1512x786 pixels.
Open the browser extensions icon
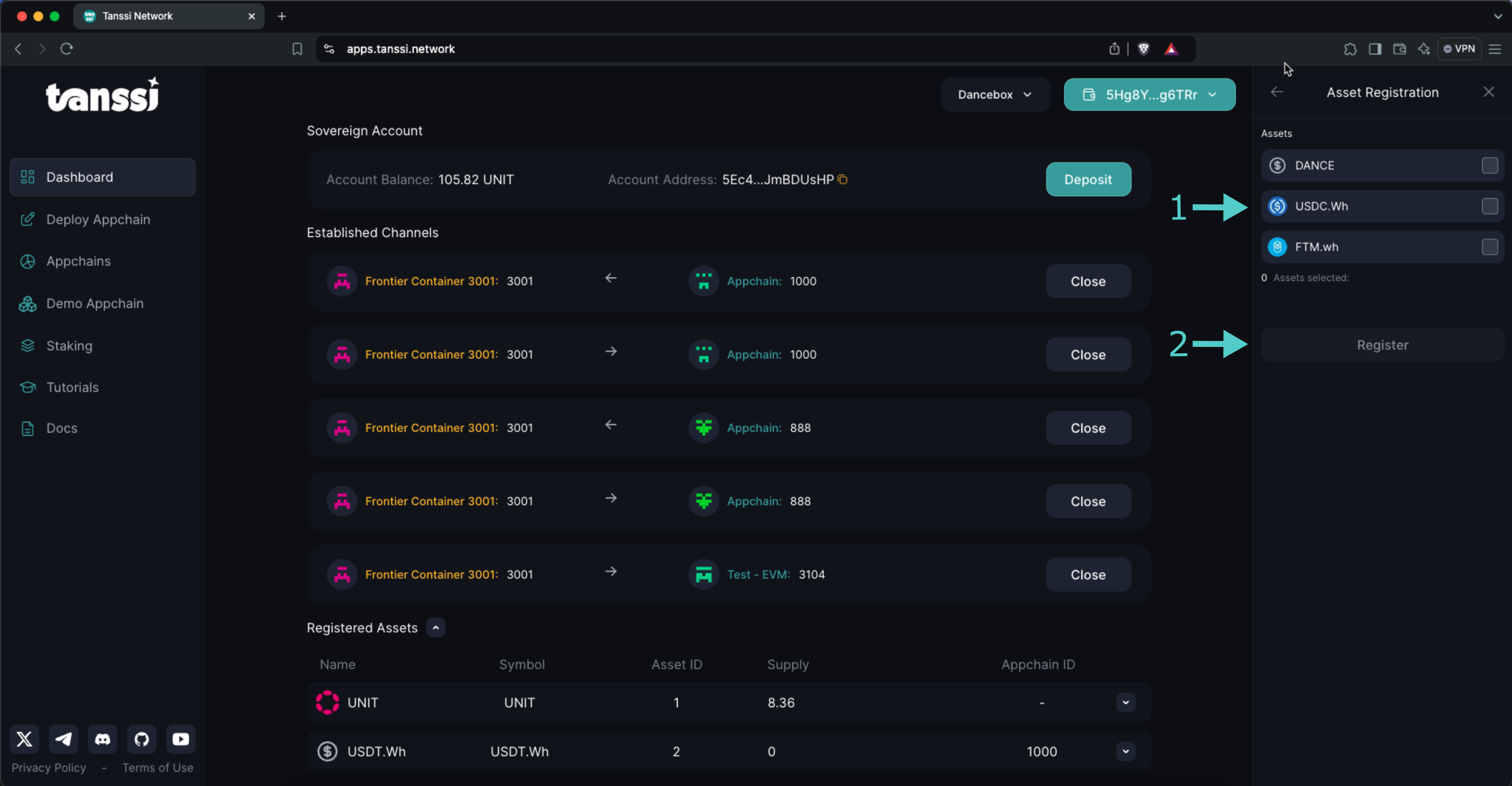click(x=1350, y=49)
